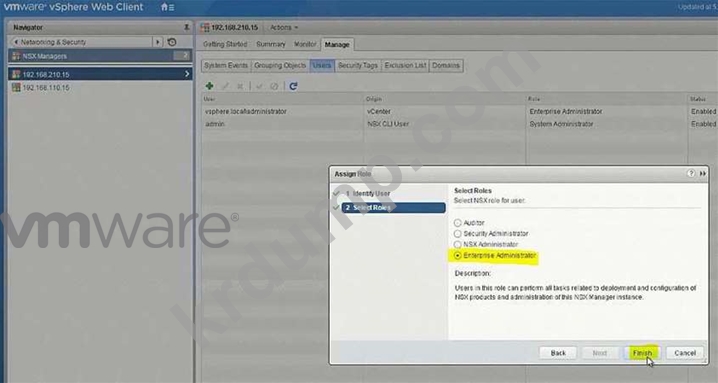Screen dimensions: 718x383
Task: Click the pencil edit user icon
Action: pos(225,86)
